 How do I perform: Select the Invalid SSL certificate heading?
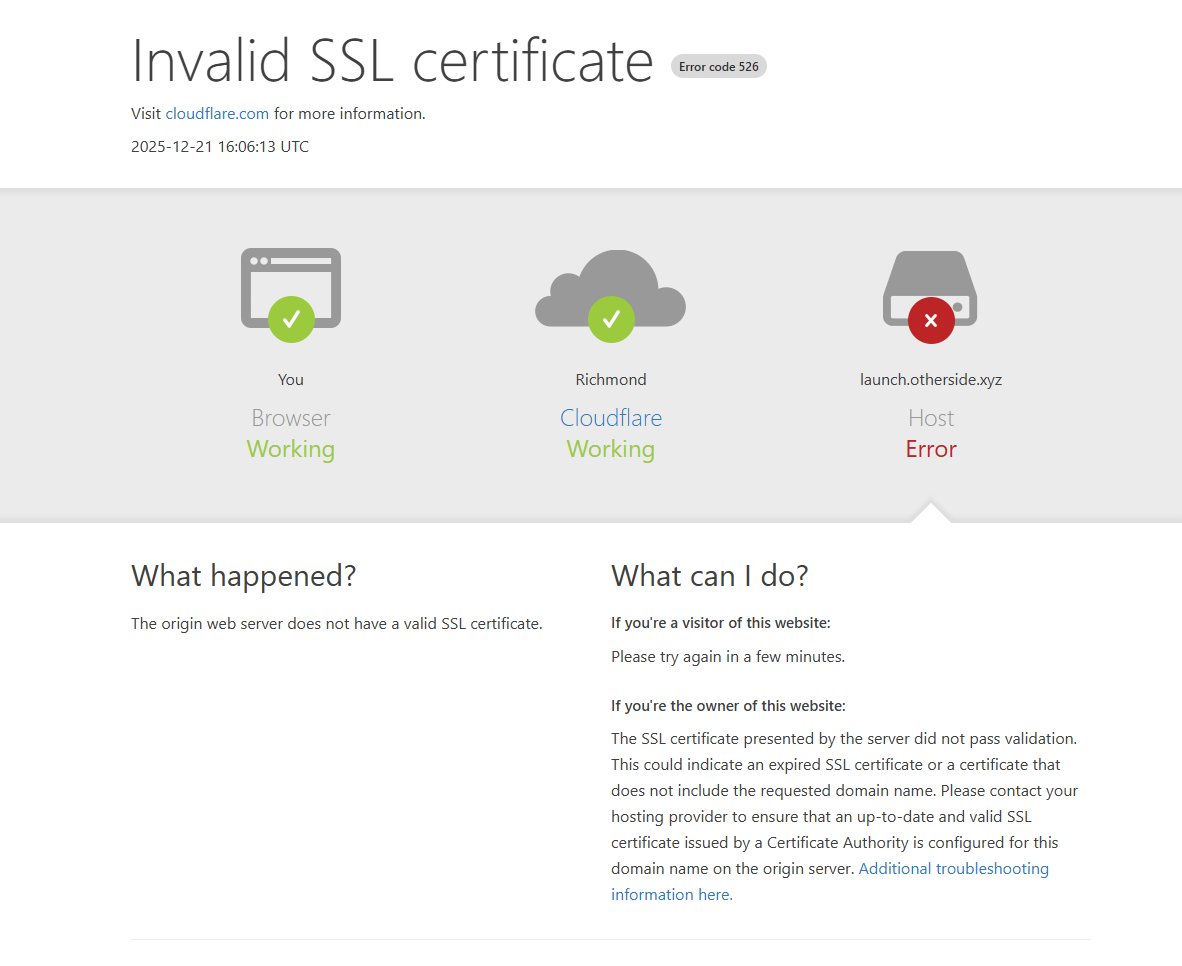point(392,60)
